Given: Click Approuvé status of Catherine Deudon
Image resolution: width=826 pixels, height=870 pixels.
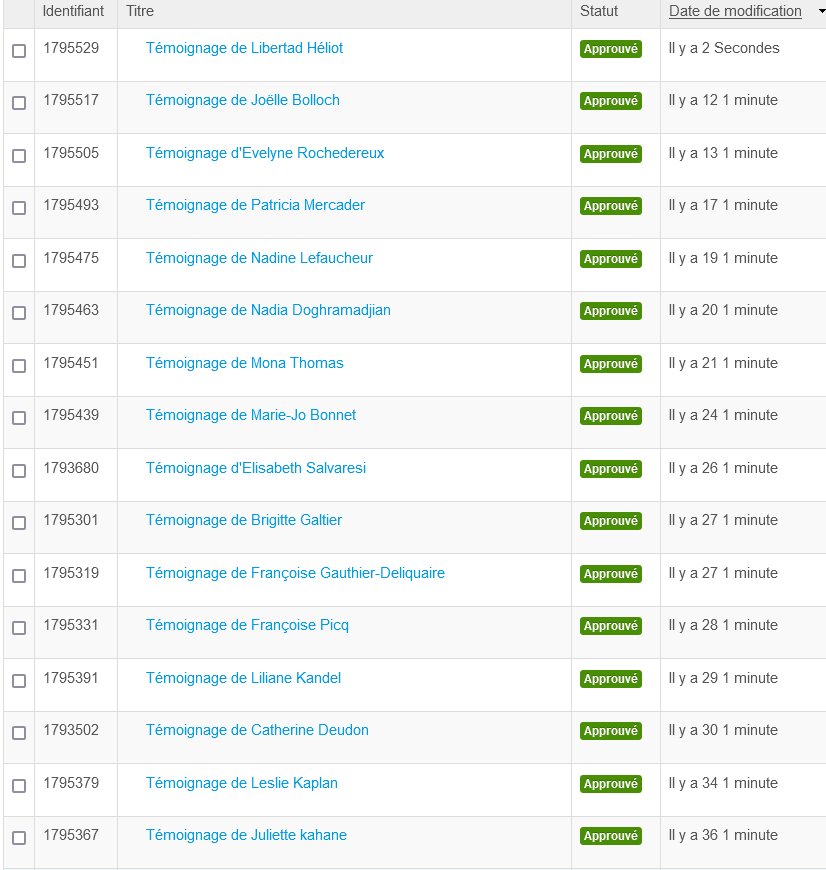Looking at the screenshot, I should (x=610, y=731).
